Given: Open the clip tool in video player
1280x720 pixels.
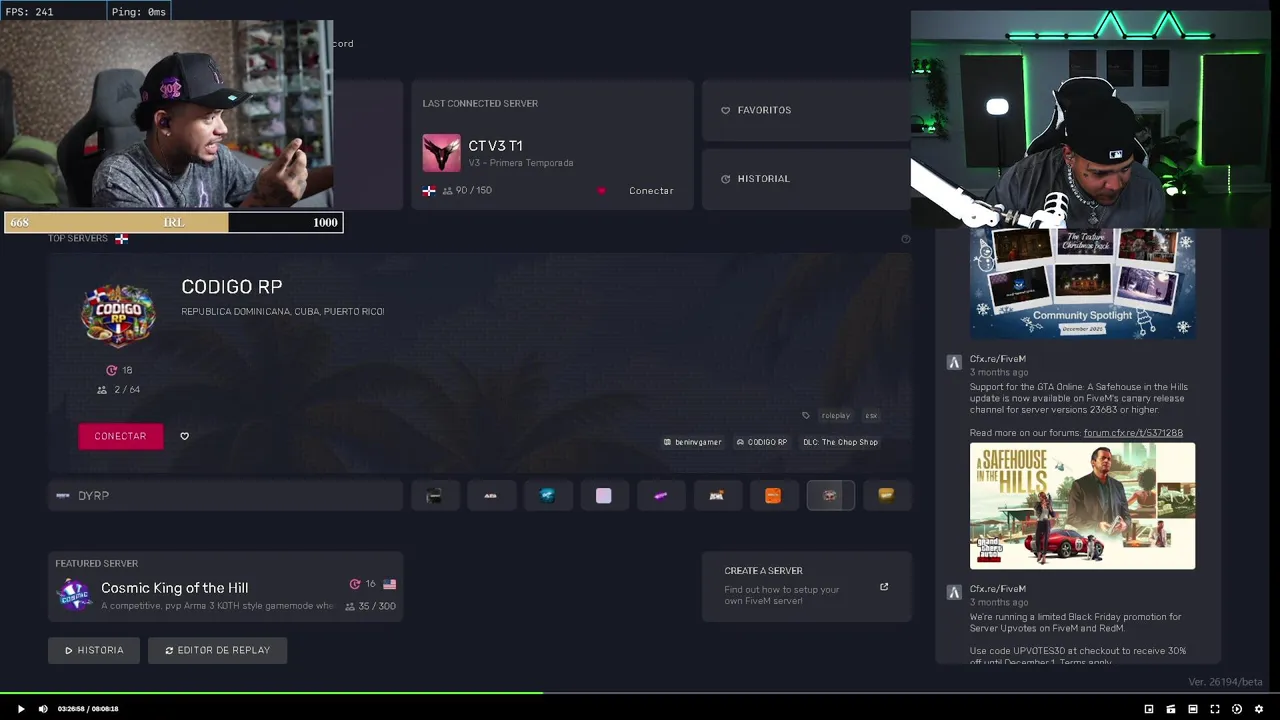Looking at the screenshot, I should coord(1171,709).
